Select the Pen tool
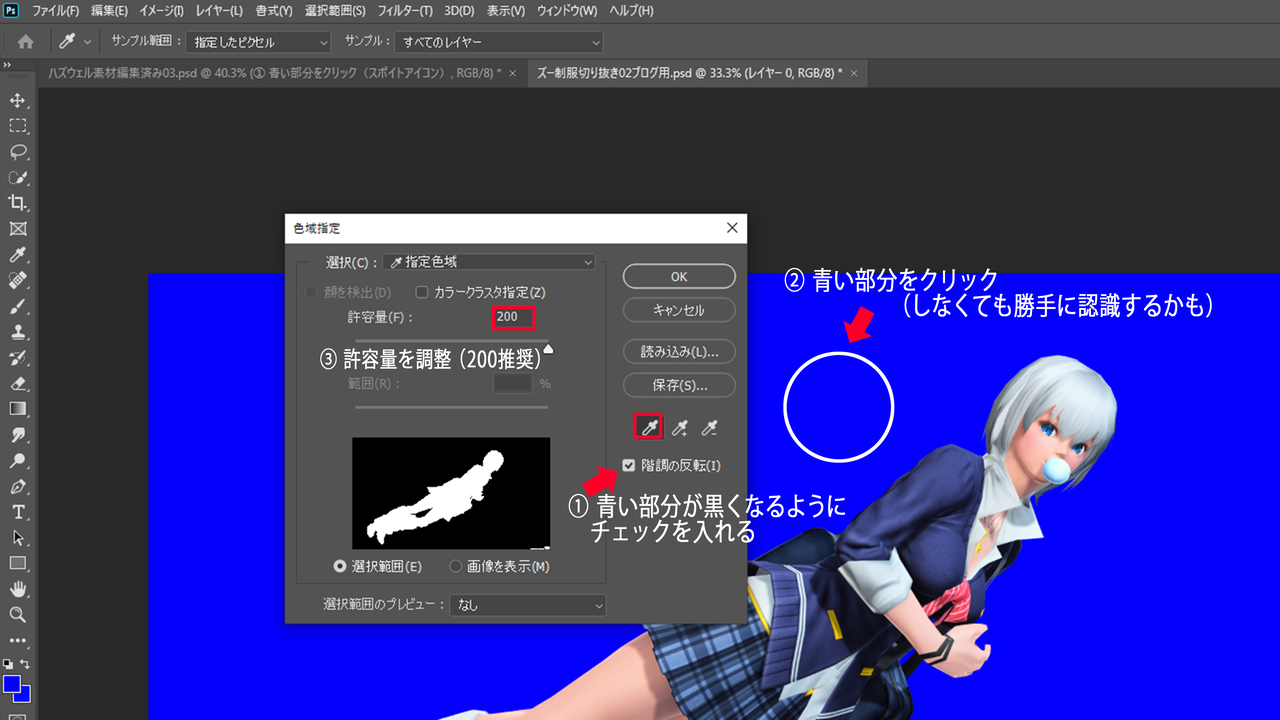 pos(18,487)
